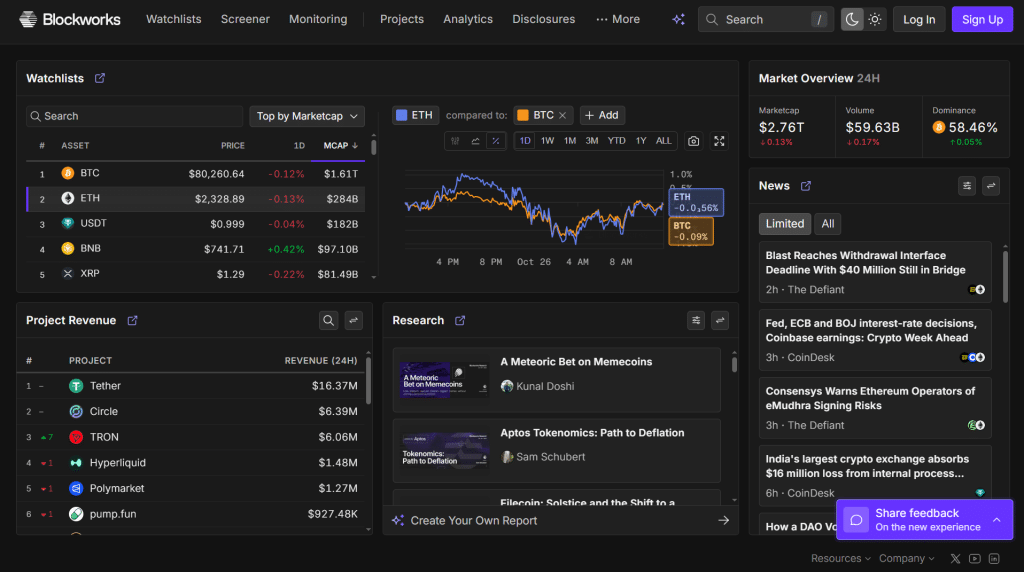Viewport: 1024px width, 572px height.
Task: Open the Projects nav item
Action: 402,20
